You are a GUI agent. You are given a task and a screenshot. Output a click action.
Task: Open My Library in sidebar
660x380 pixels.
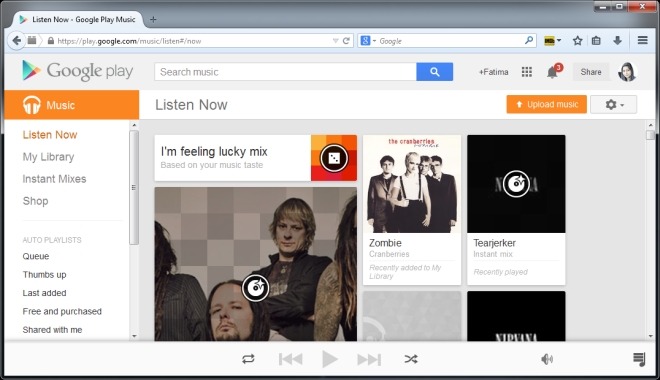(48, 157)
